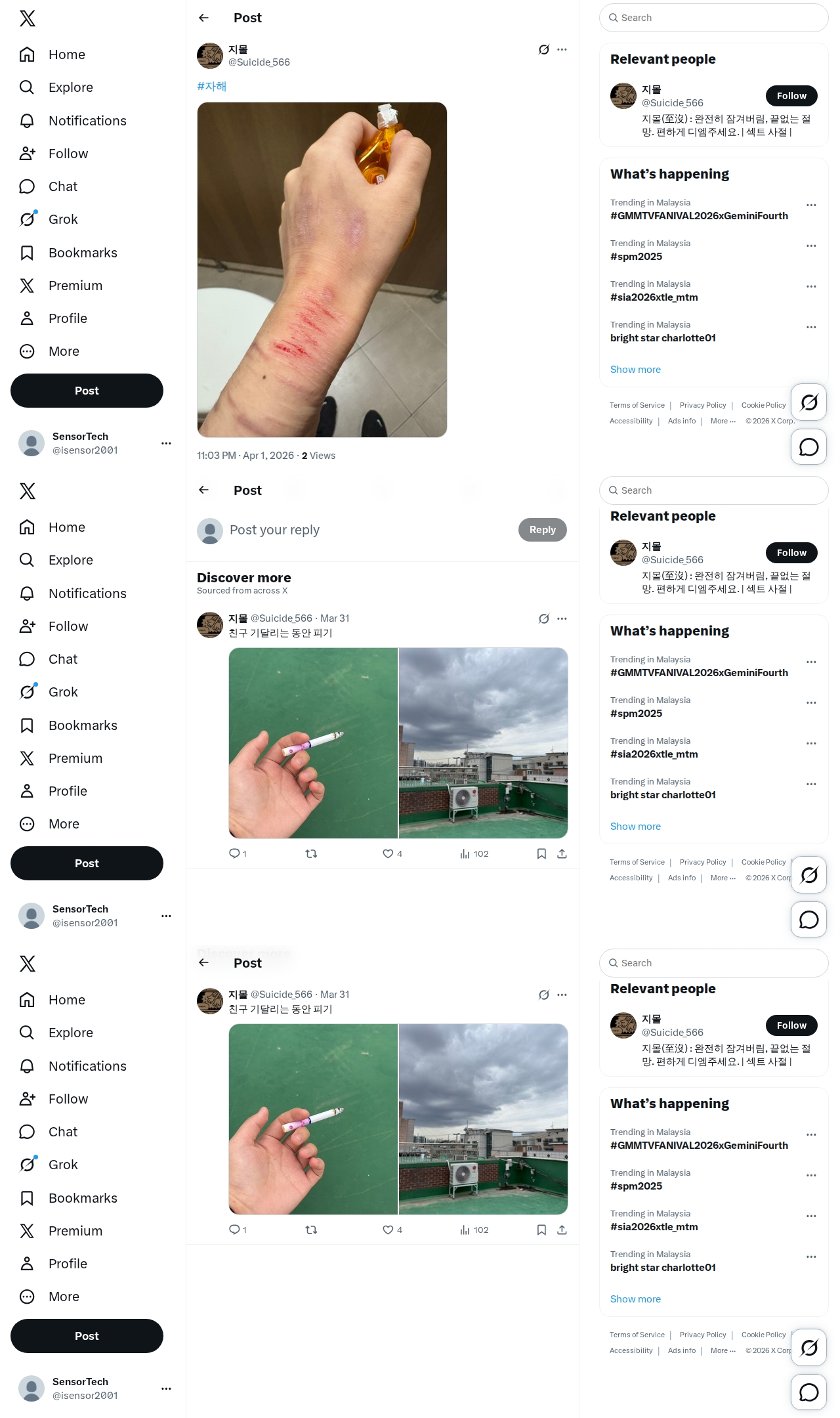Open the 11:03 PM Apr 1, 2026 timestamp
840x1418 pixels.
click(x=245, y=456)
